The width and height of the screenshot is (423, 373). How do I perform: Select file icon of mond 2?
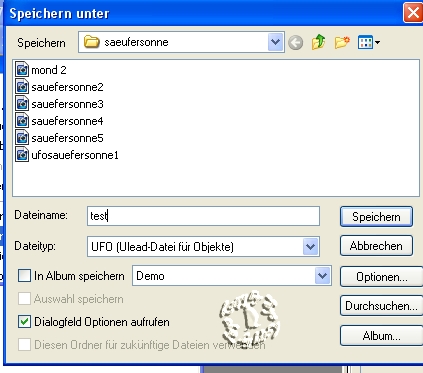coord(22,70)
